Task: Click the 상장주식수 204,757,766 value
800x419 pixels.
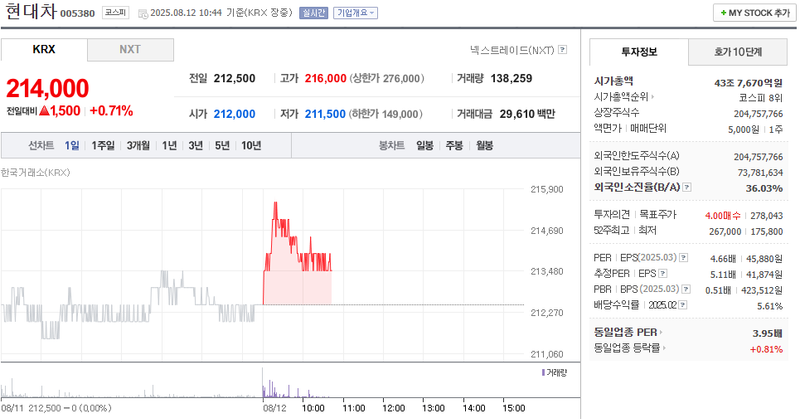Action: point(758,114)
